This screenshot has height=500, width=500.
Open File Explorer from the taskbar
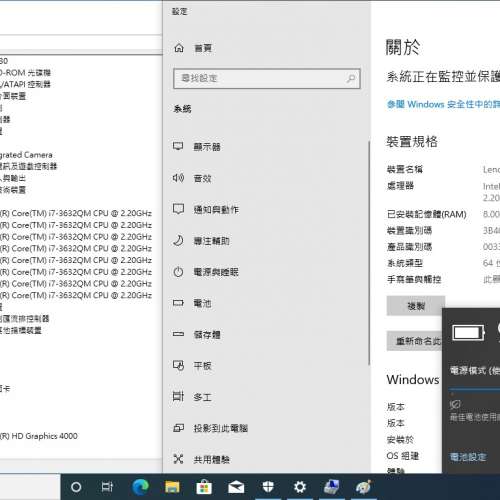(172, 487)
